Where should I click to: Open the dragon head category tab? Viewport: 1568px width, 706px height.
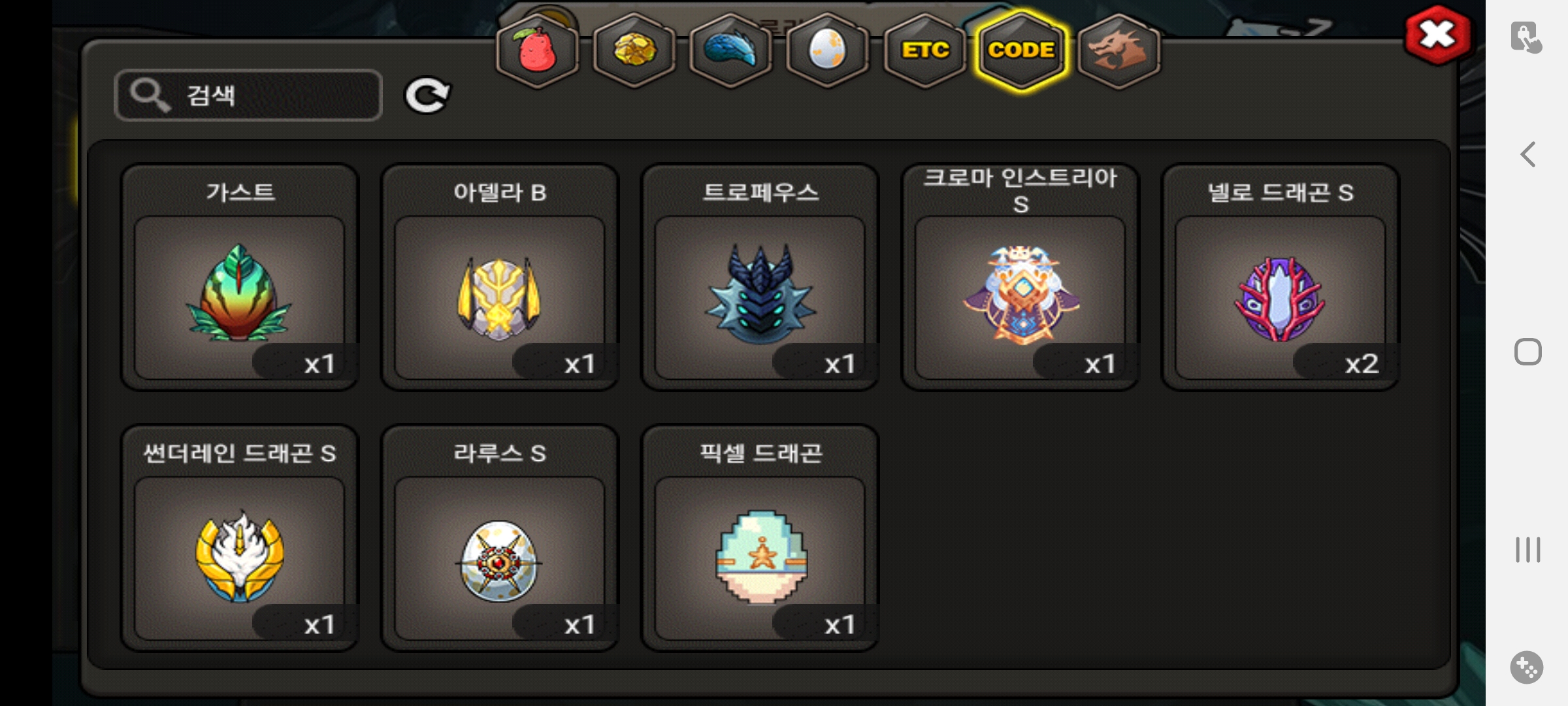coord(1119,51)
